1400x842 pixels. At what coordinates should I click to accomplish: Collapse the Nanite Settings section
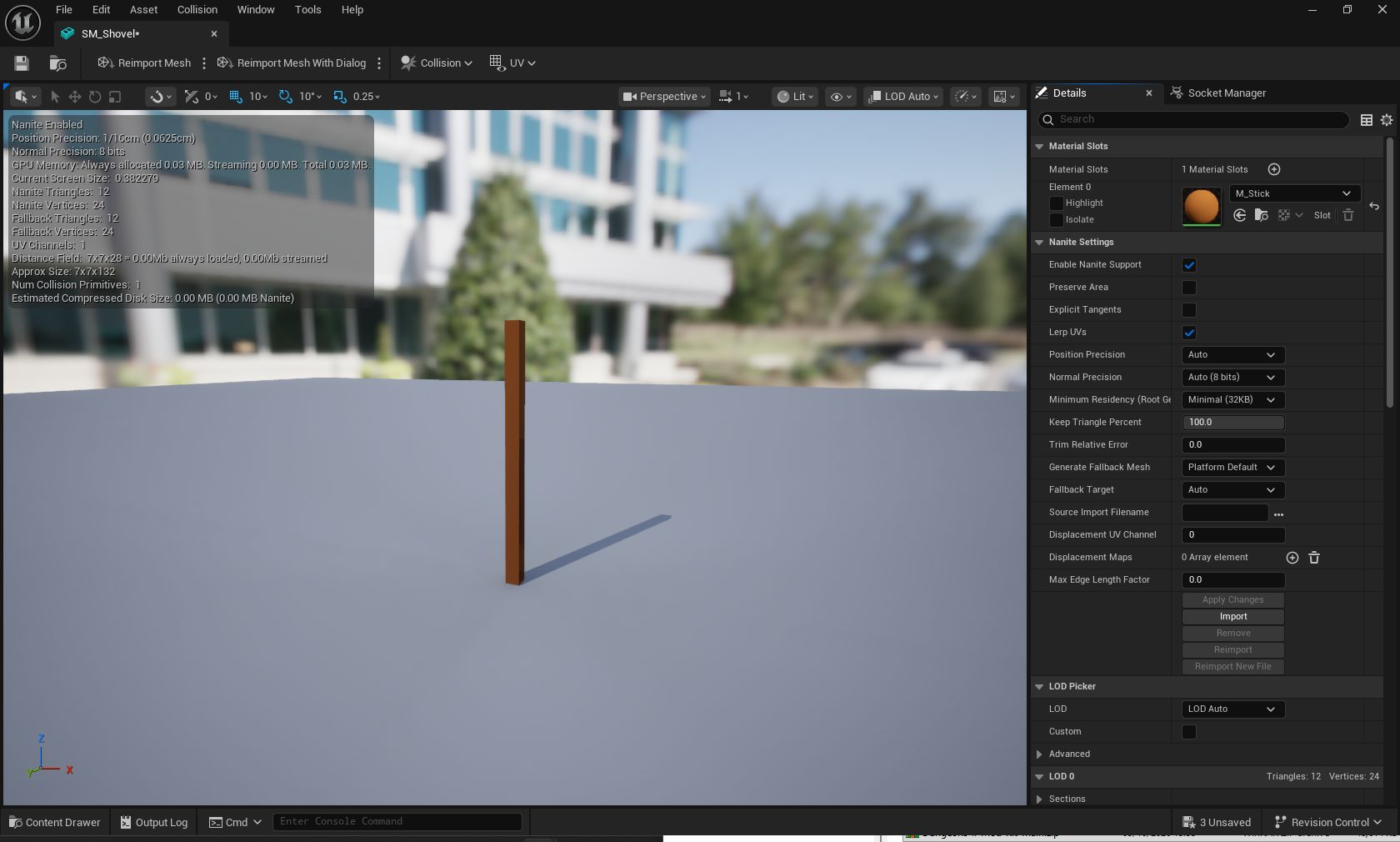coord(1039,243)
